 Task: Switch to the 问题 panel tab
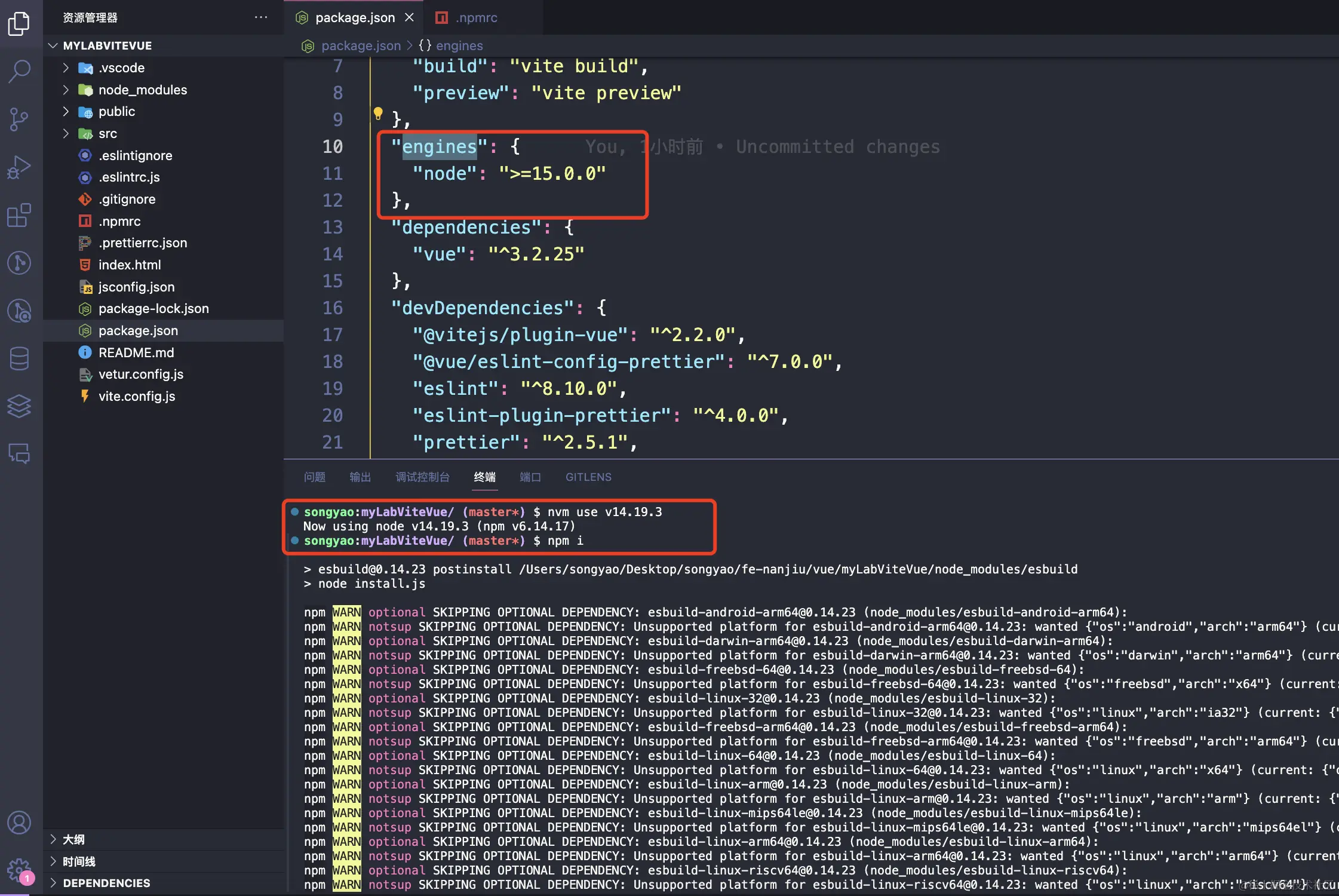point(315,477)
